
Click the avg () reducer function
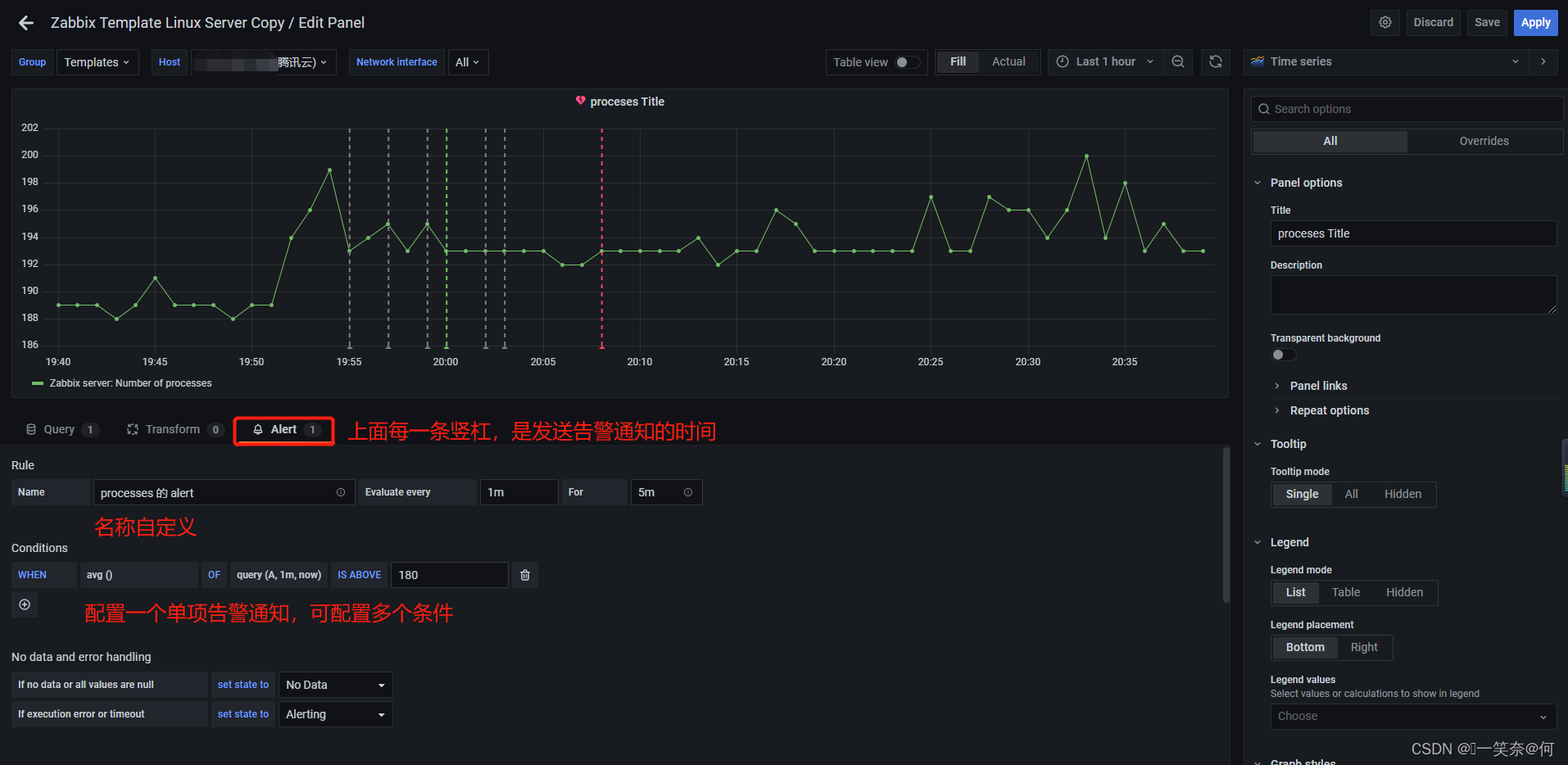[139, 575]
